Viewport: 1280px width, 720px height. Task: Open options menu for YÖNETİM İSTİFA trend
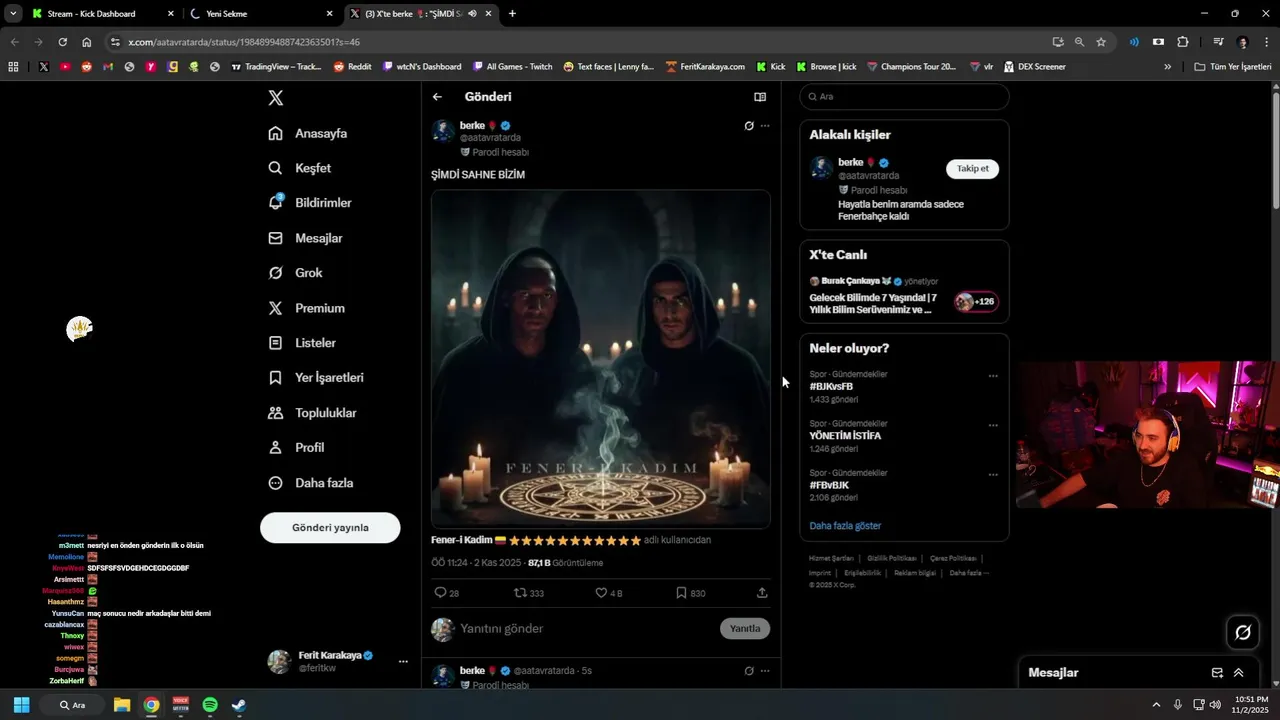pos(993,425)
